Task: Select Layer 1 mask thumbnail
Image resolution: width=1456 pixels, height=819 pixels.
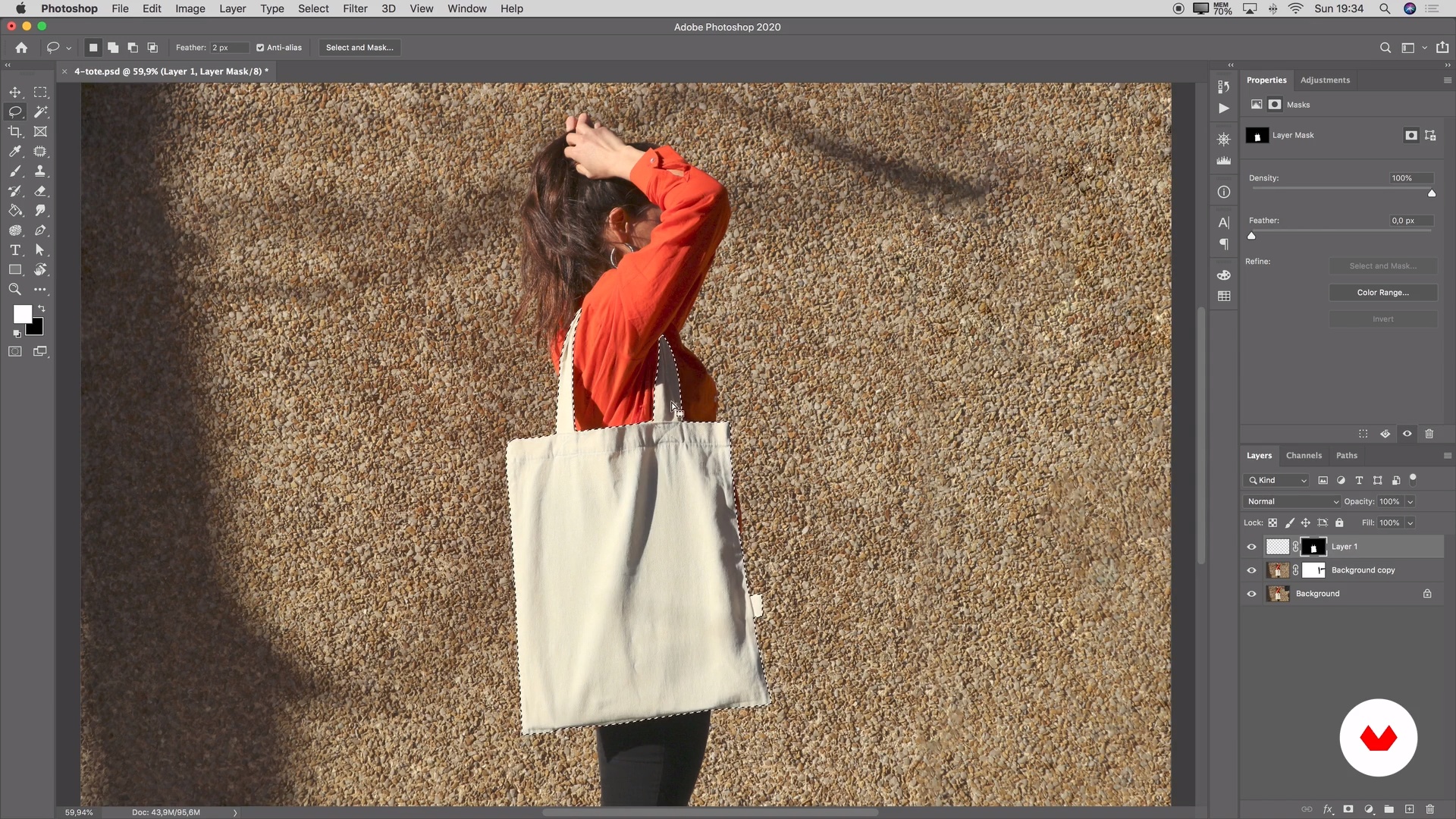Action: point(1313,547)
